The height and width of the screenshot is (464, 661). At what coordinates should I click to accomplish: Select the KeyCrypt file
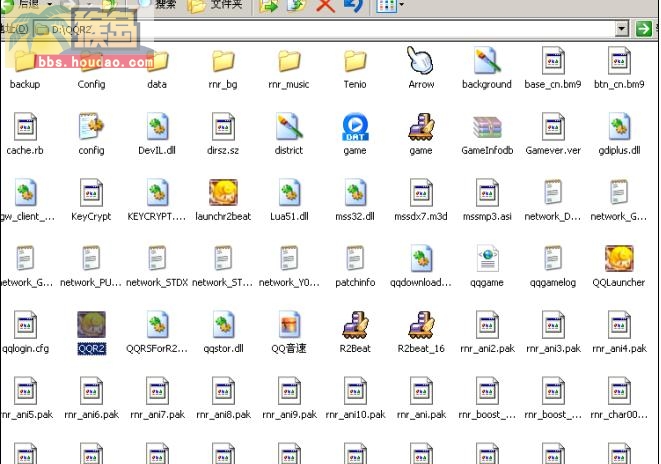tap(91, 201)
